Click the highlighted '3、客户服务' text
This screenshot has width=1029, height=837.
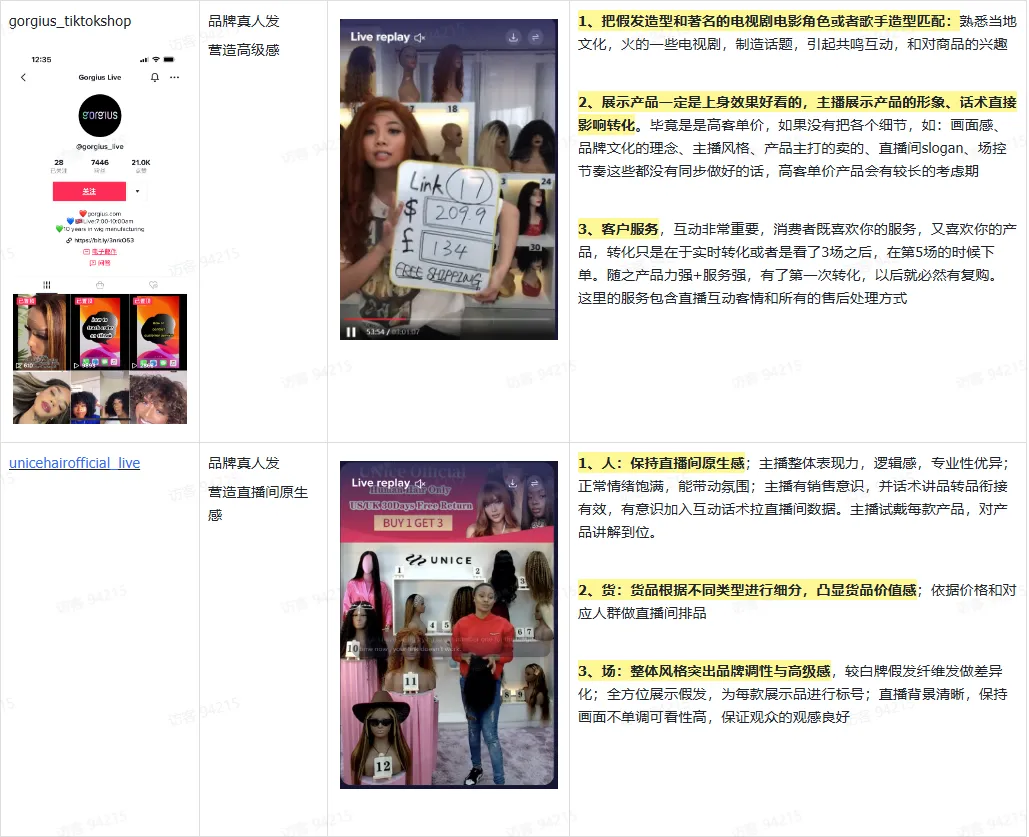tap(618, 229)
